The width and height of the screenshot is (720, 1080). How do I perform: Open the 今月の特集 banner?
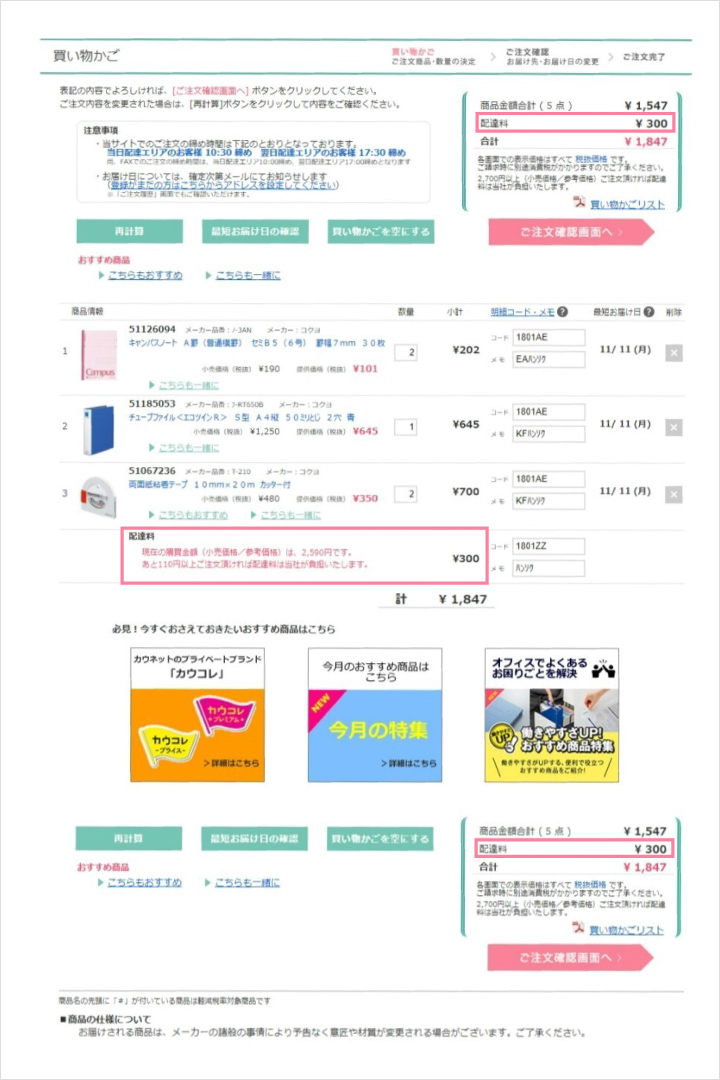(x=375, y=715)
